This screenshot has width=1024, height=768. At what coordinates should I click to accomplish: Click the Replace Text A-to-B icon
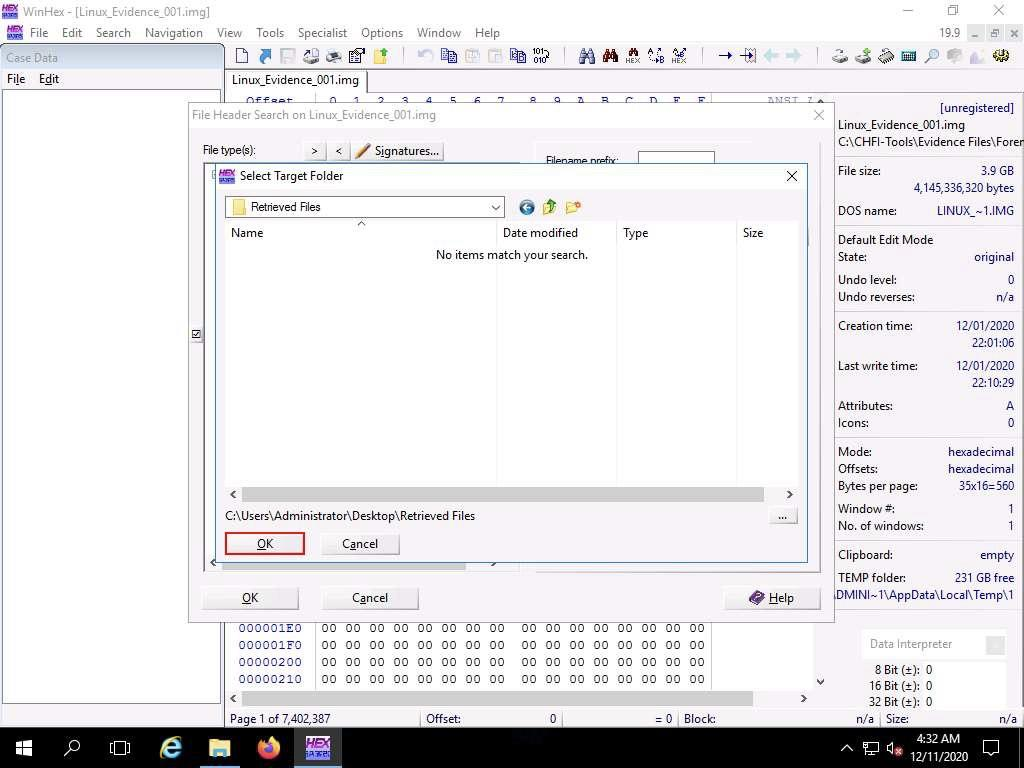(x=656, y=56)
